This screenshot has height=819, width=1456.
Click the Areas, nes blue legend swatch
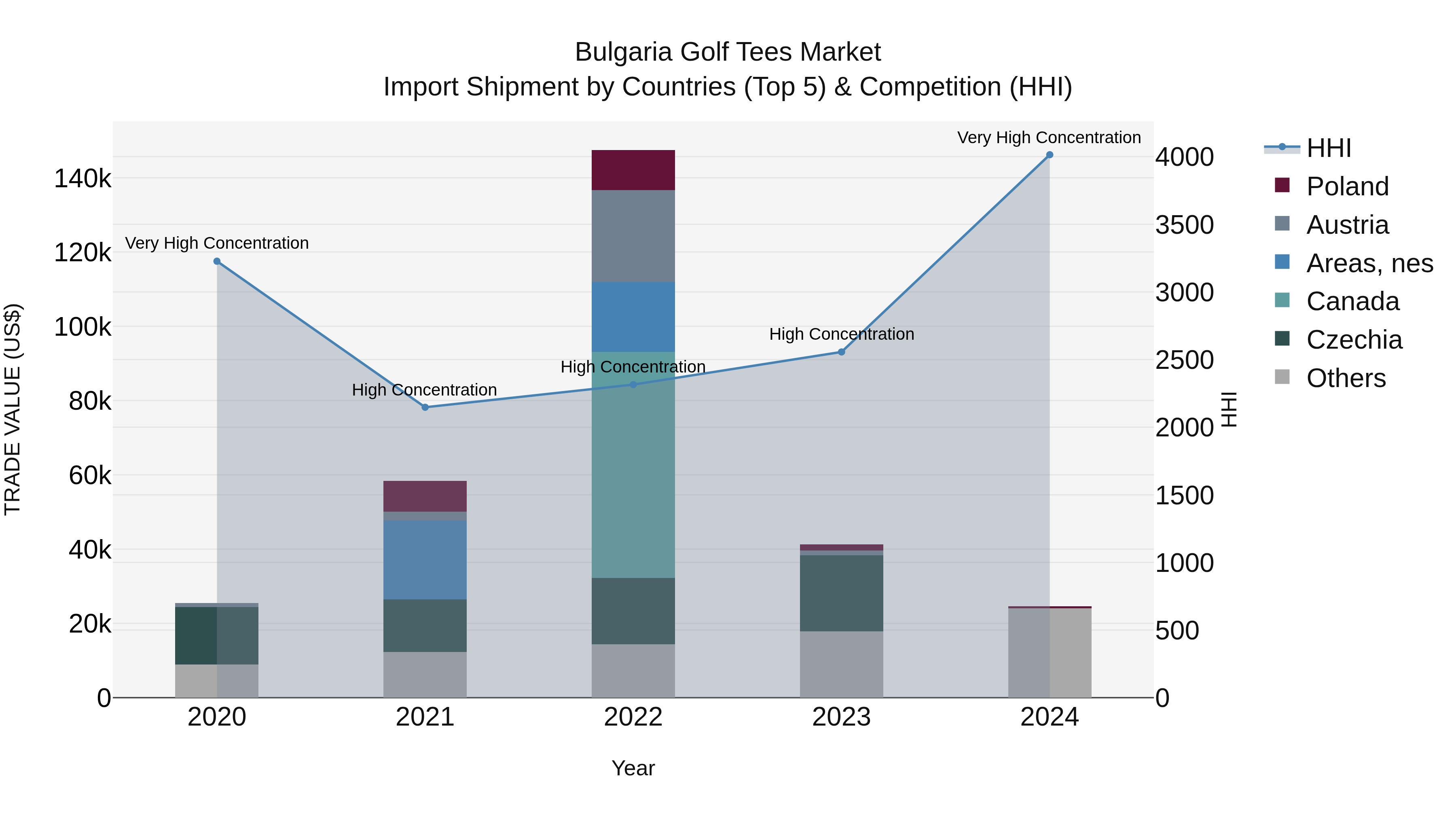[x=1282, y=262]
